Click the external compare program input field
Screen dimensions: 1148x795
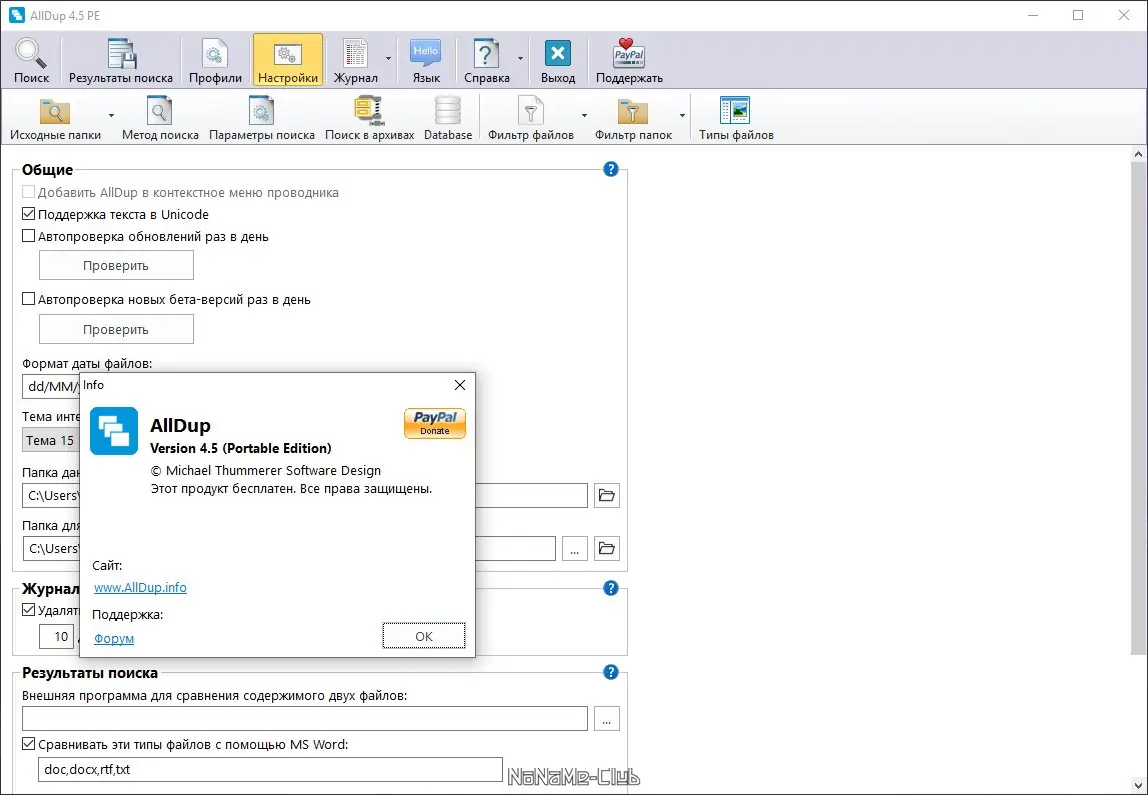point(305,719)
